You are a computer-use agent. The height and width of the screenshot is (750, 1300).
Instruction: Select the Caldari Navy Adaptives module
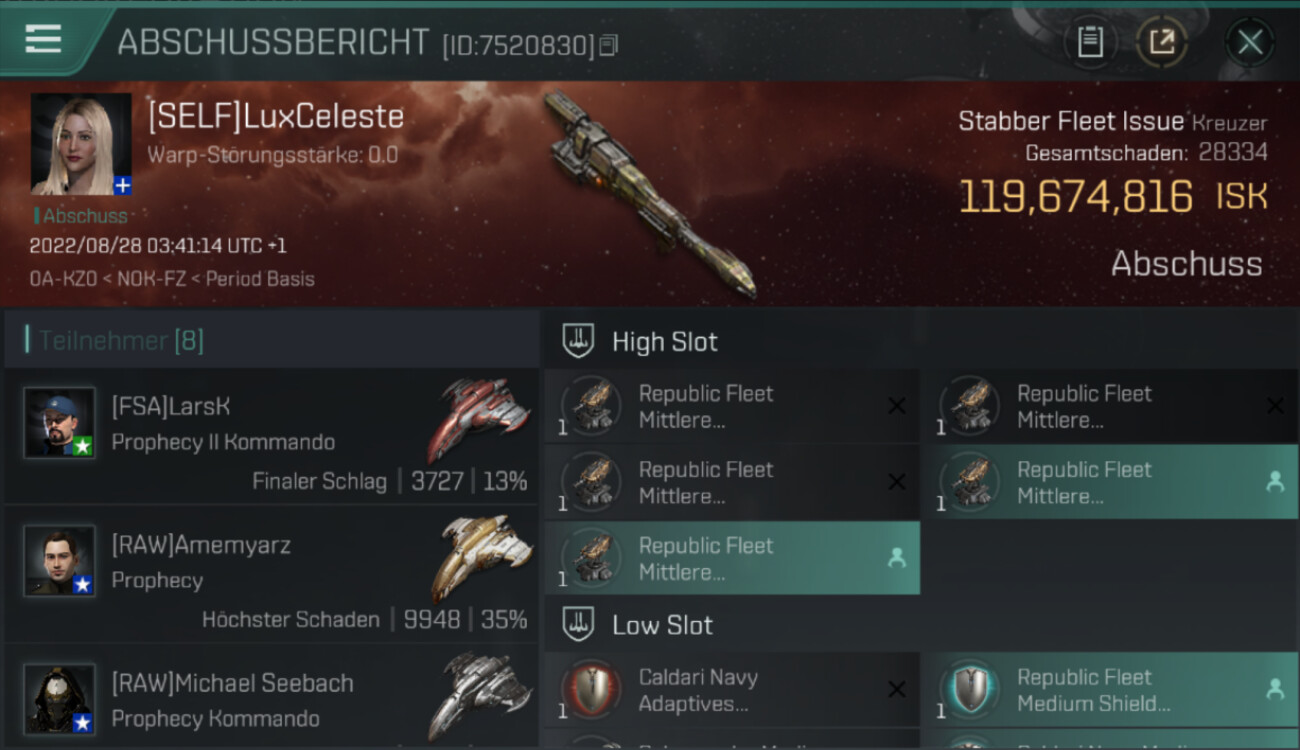coord(732,690)
